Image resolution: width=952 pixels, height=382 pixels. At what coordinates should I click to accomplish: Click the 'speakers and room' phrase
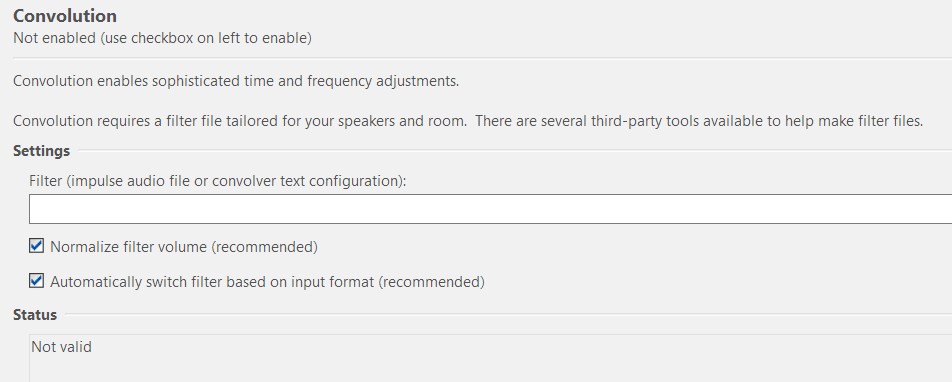[x=410, y=121]
